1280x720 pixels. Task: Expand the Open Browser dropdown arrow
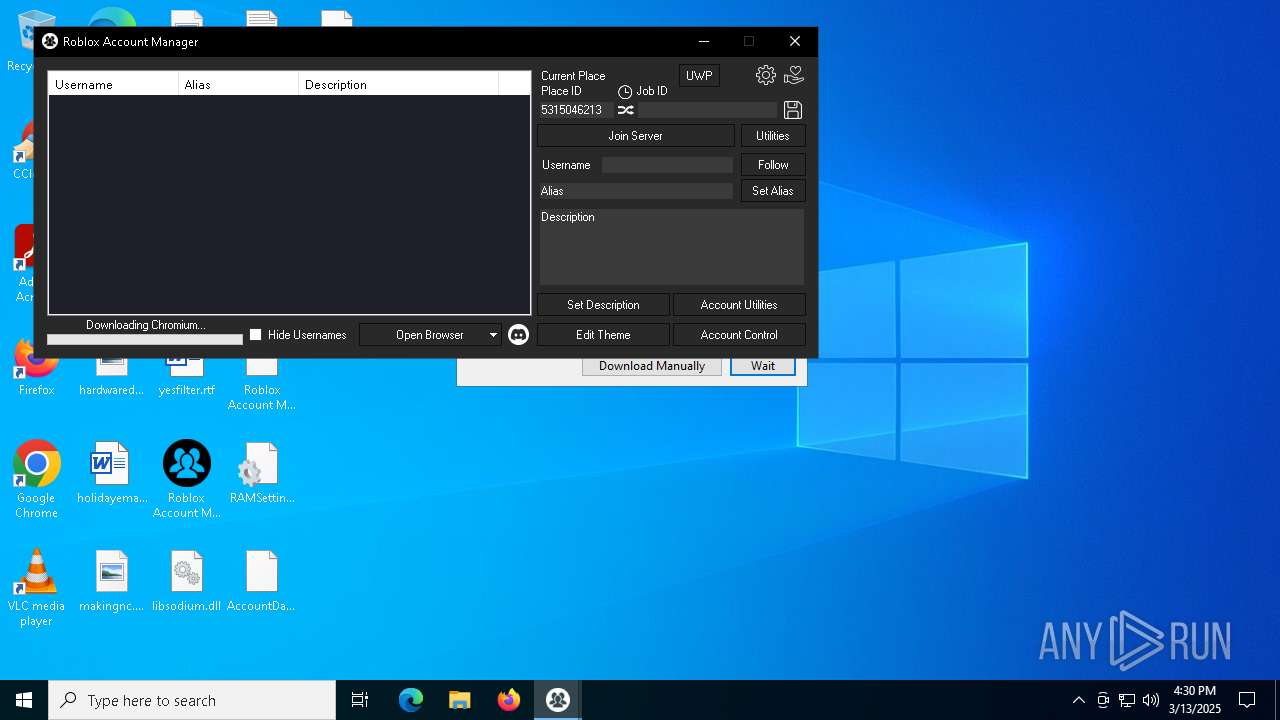click(493, 335)
